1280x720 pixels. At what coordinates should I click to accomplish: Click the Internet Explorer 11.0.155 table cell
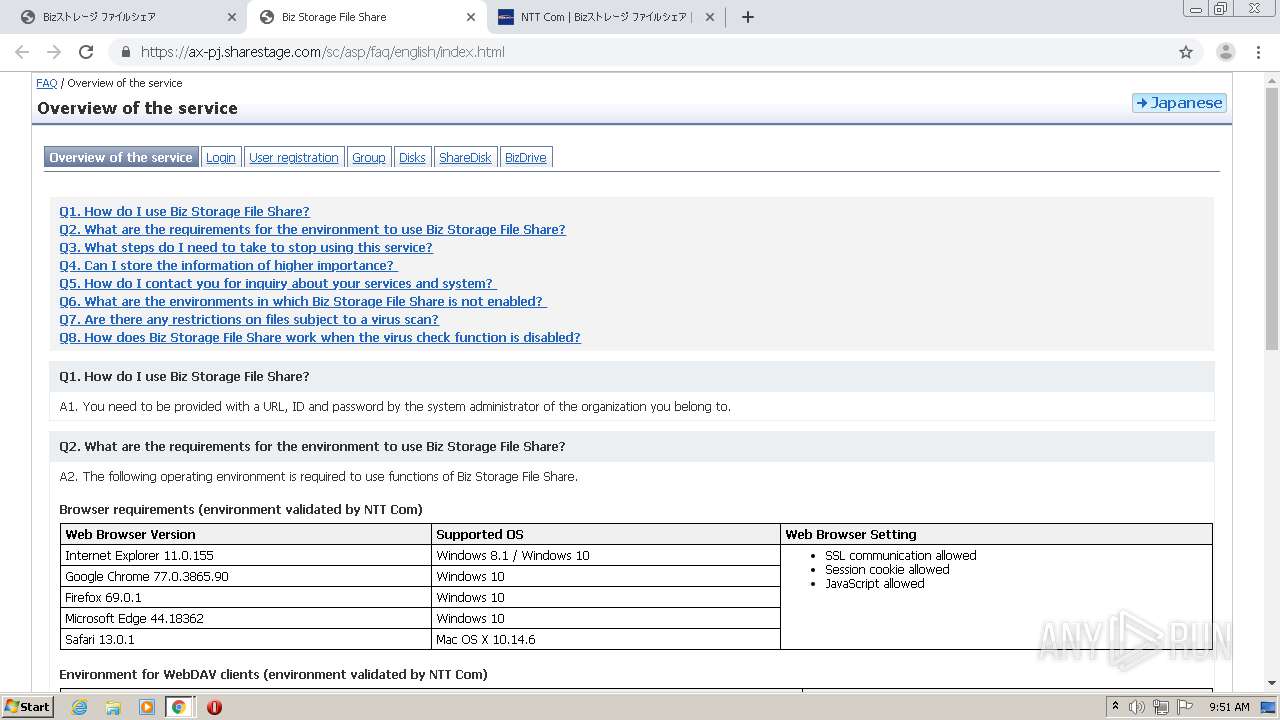(x=246, y=555)
